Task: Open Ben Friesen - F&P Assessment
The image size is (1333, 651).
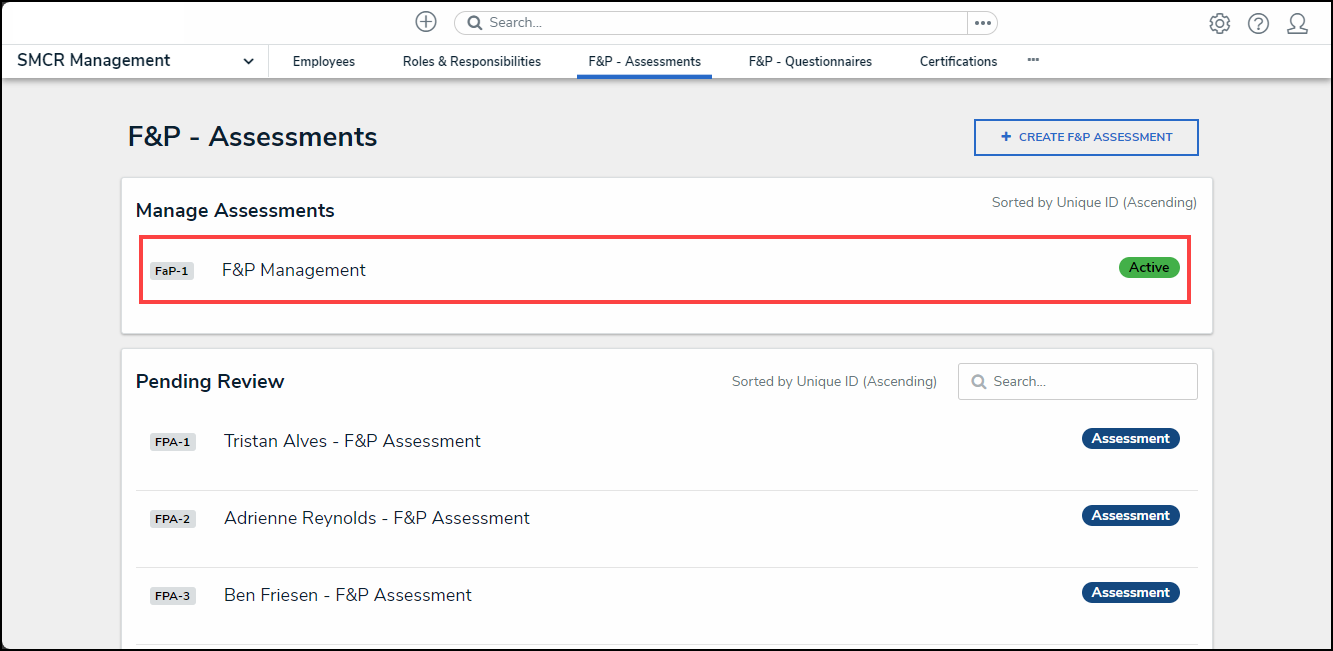Action: [347, 594]
